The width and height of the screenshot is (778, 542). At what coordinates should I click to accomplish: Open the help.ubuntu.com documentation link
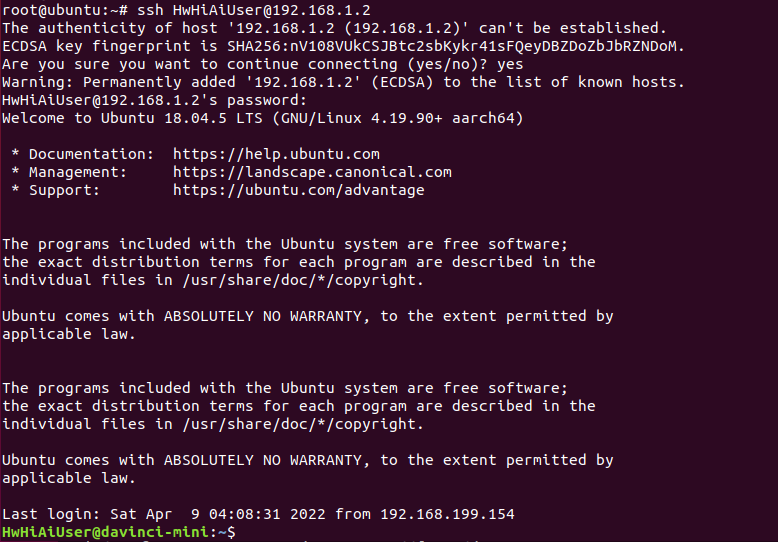[x=276, y=154]
